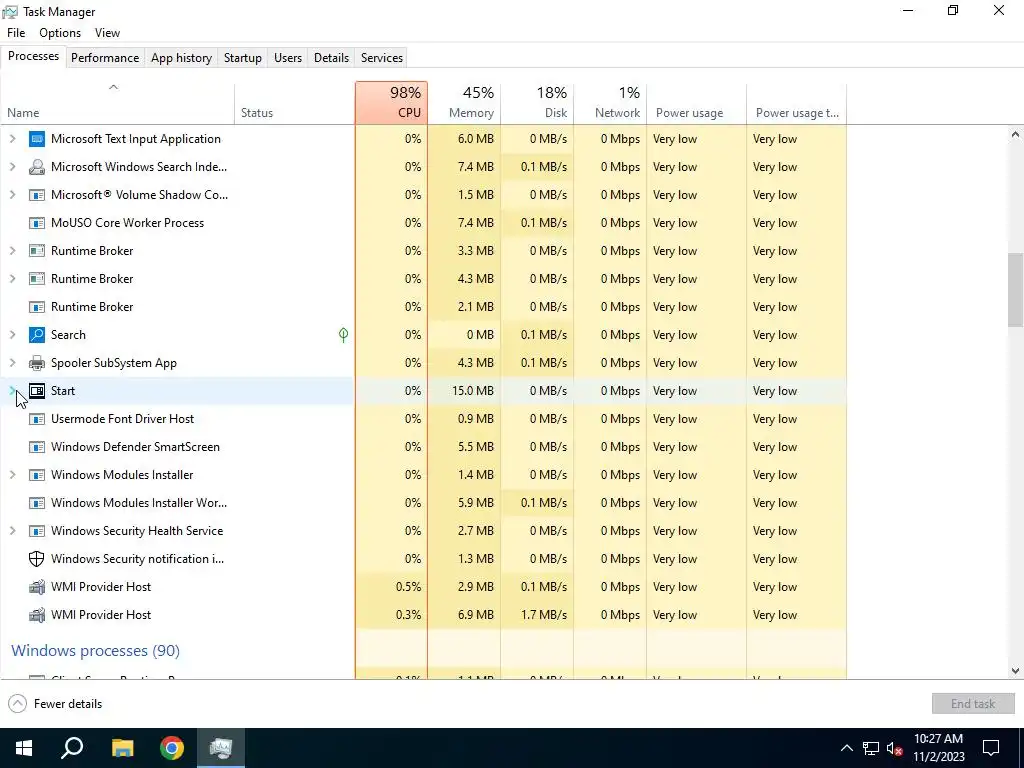The image size is (1024, 768).
Task: Sort by CPU column header
Action: click(391, 103)
